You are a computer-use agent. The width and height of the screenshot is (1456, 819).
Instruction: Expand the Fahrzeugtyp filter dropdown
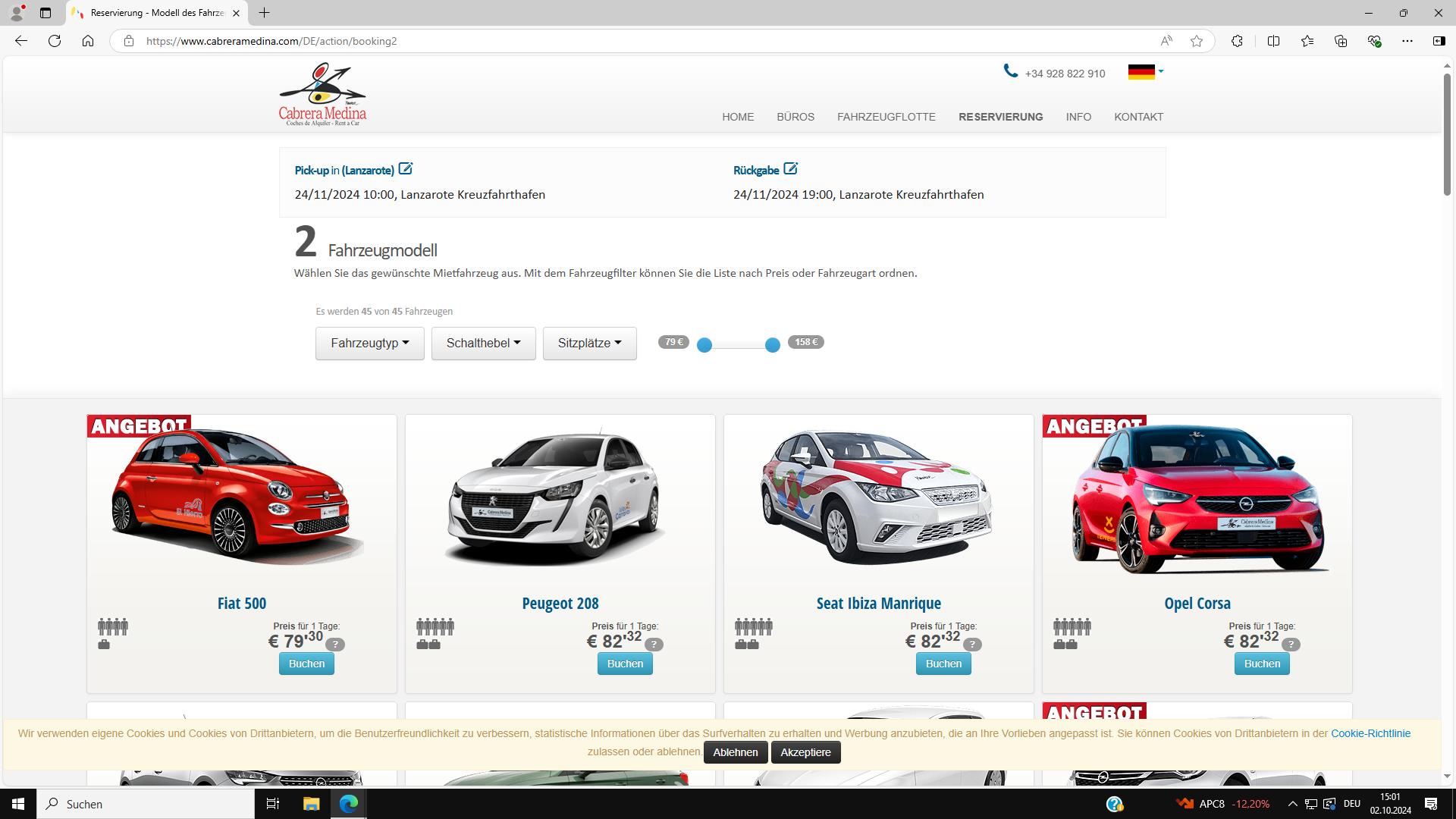[369, 344]
